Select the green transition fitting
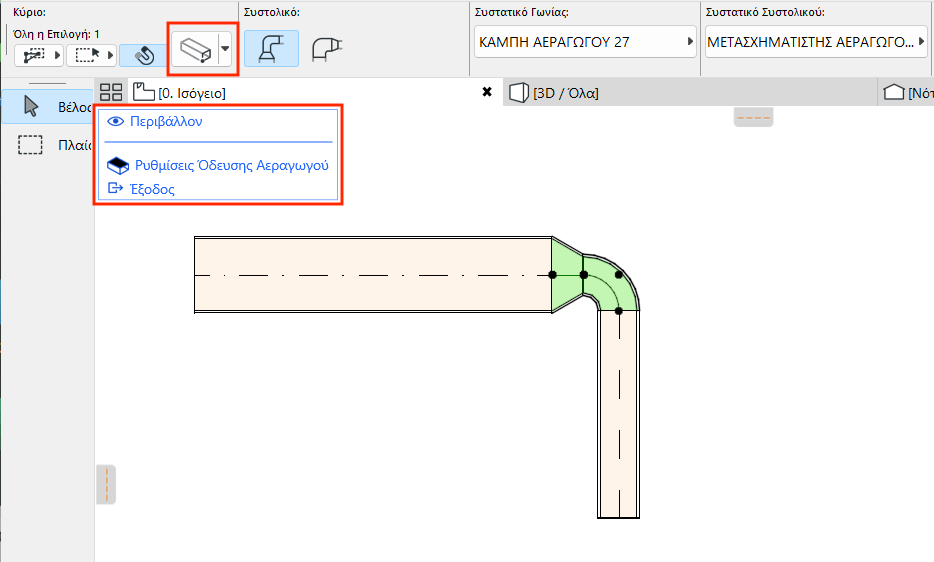934x562 pixels. [566, 275]
